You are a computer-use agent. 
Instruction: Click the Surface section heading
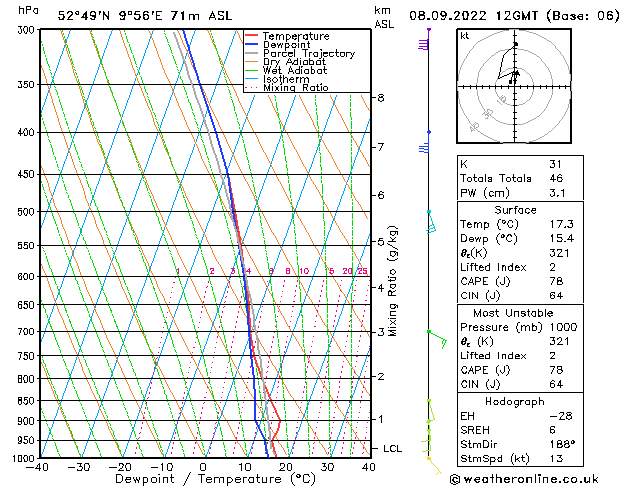(x=515, y=210)
